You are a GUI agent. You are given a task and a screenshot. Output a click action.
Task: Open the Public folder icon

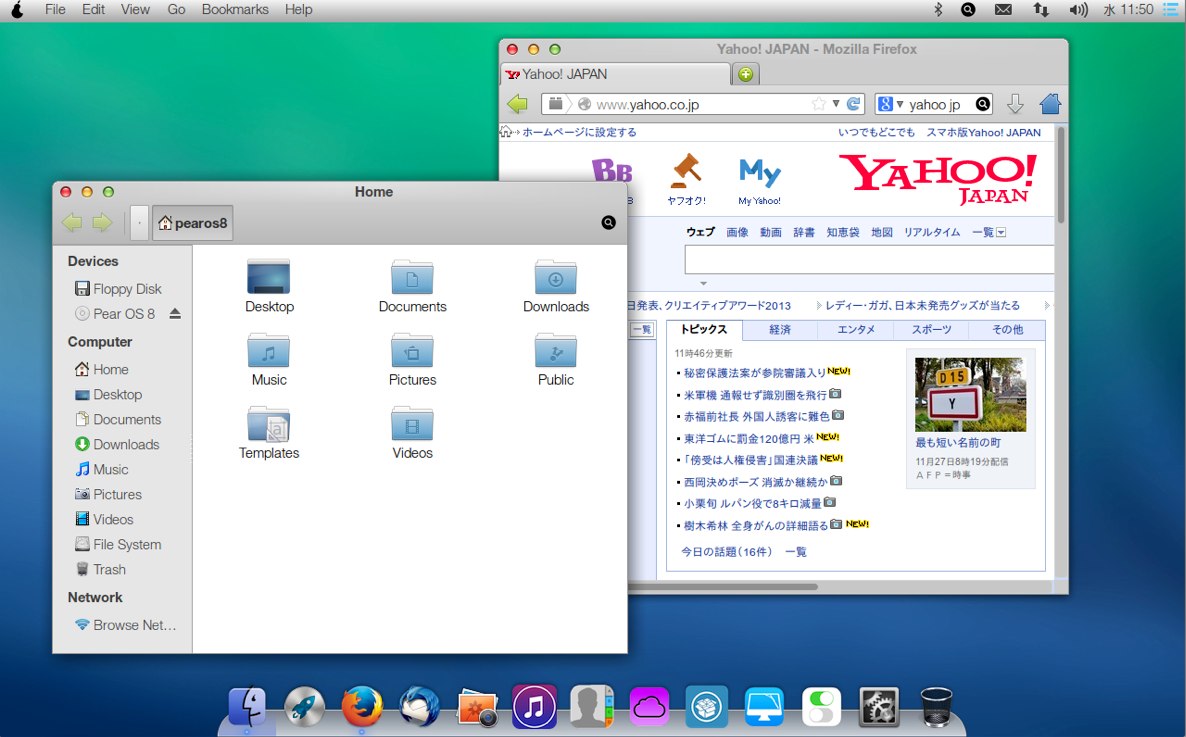point(556,350)
